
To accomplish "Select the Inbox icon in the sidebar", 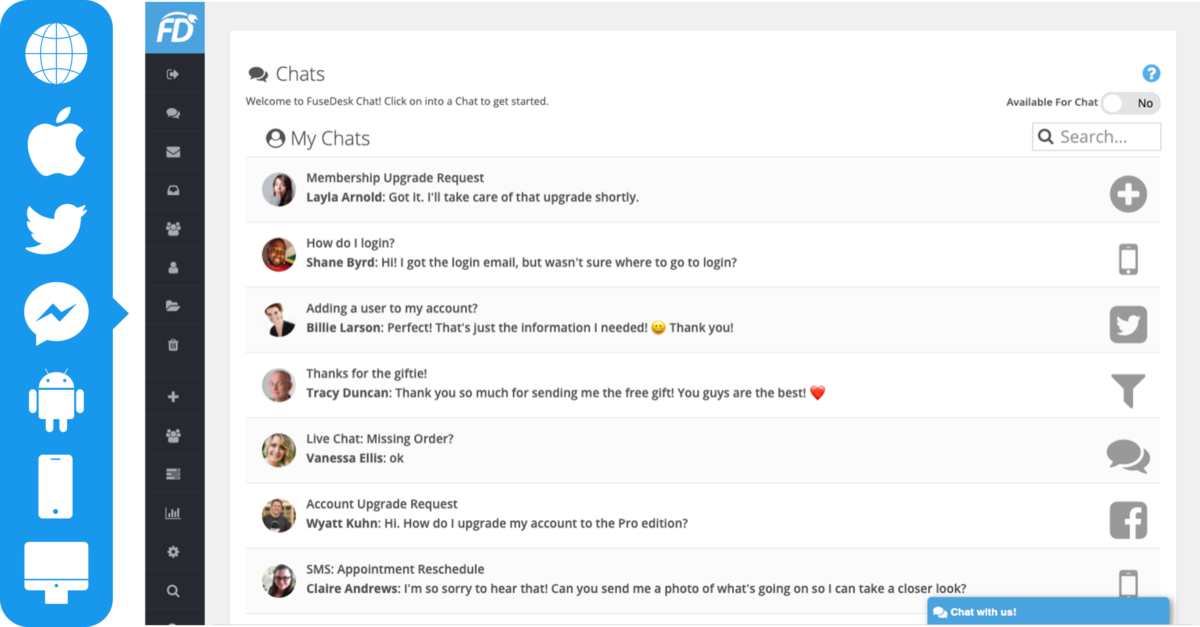I will 174,190.
